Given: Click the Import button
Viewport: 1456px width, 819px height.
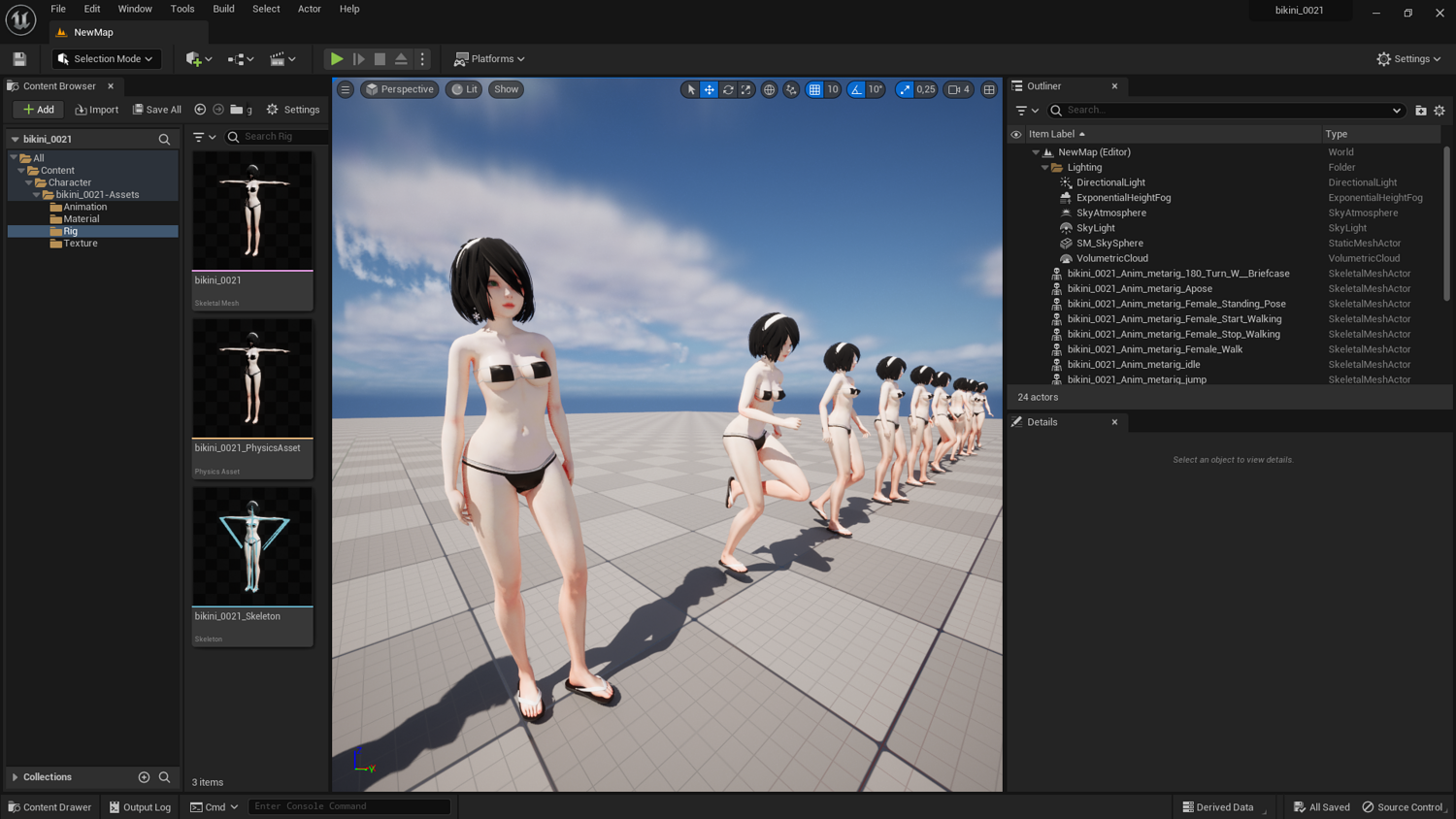Looking at the screenshot, I should [x=97, y=110].
